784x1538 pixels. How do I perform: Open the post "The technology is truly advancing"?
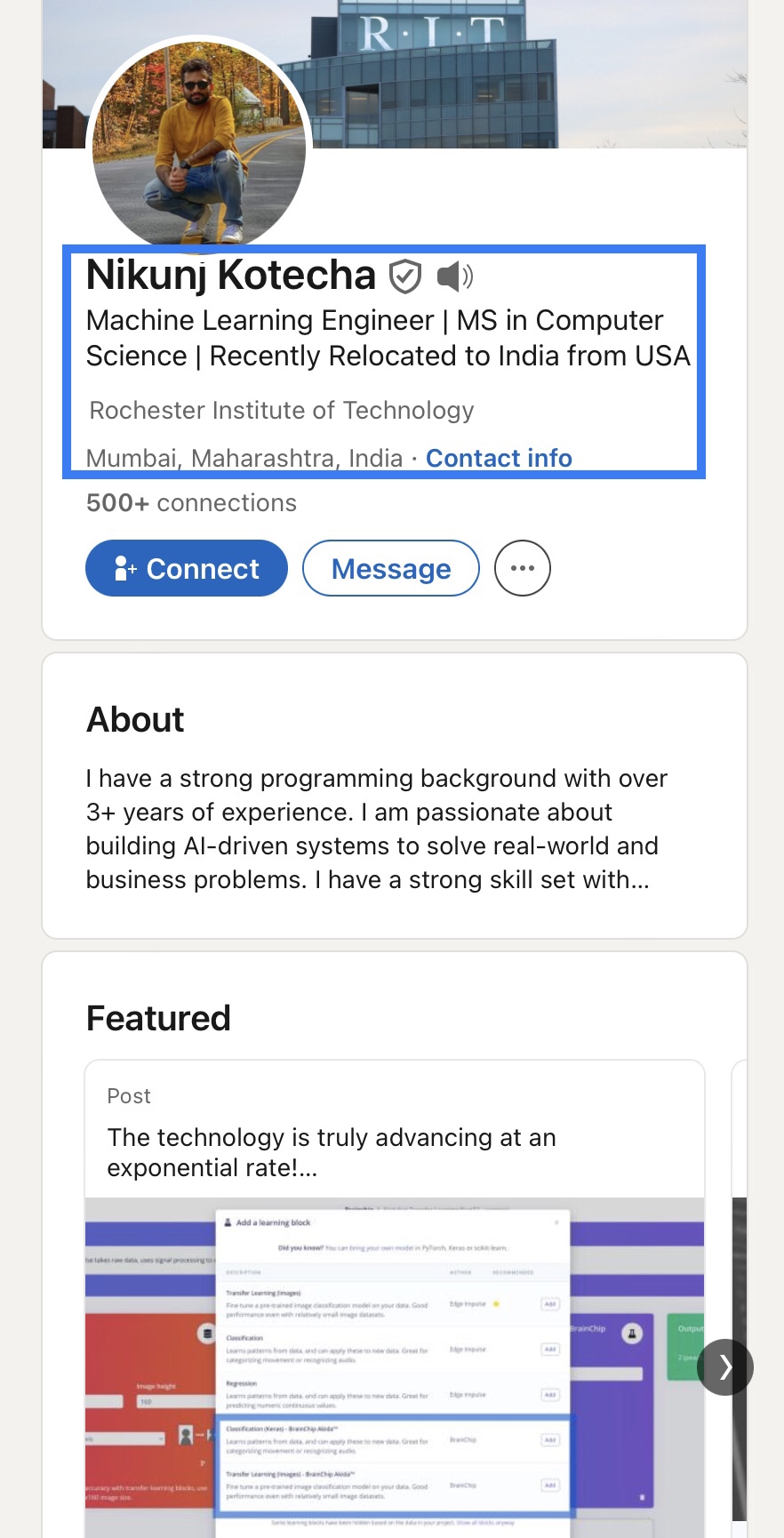tap(332, 1152)
